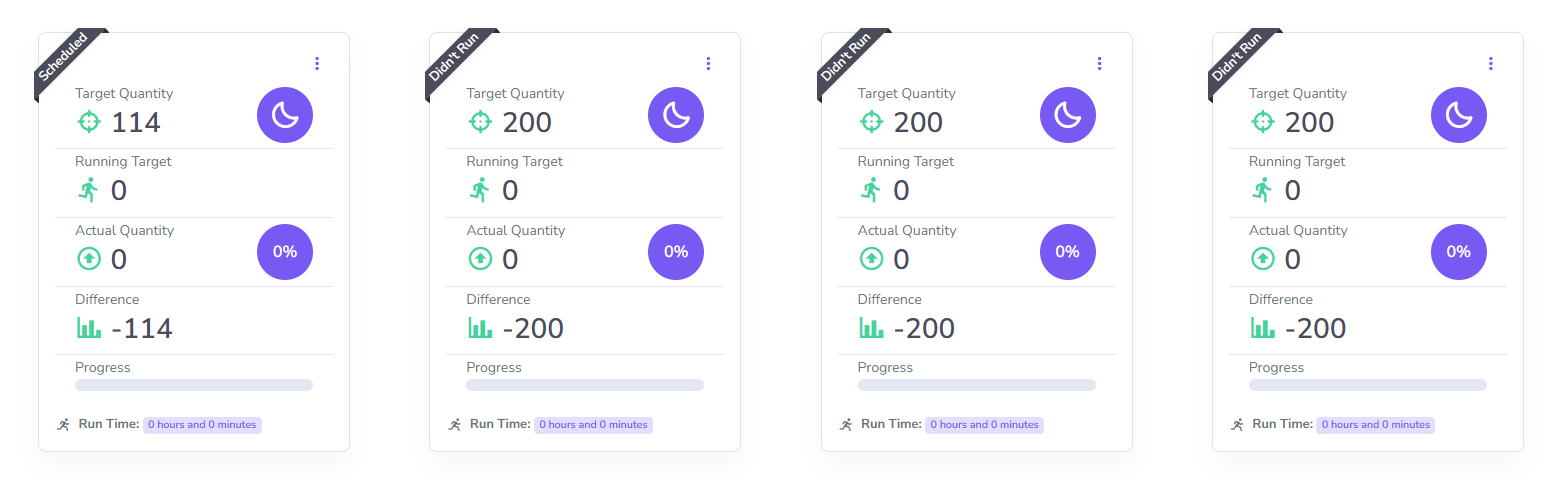Click the Progress bar on the Scheduled card
The width and height of the screenshot is (1553, 492).
point(194,385)
